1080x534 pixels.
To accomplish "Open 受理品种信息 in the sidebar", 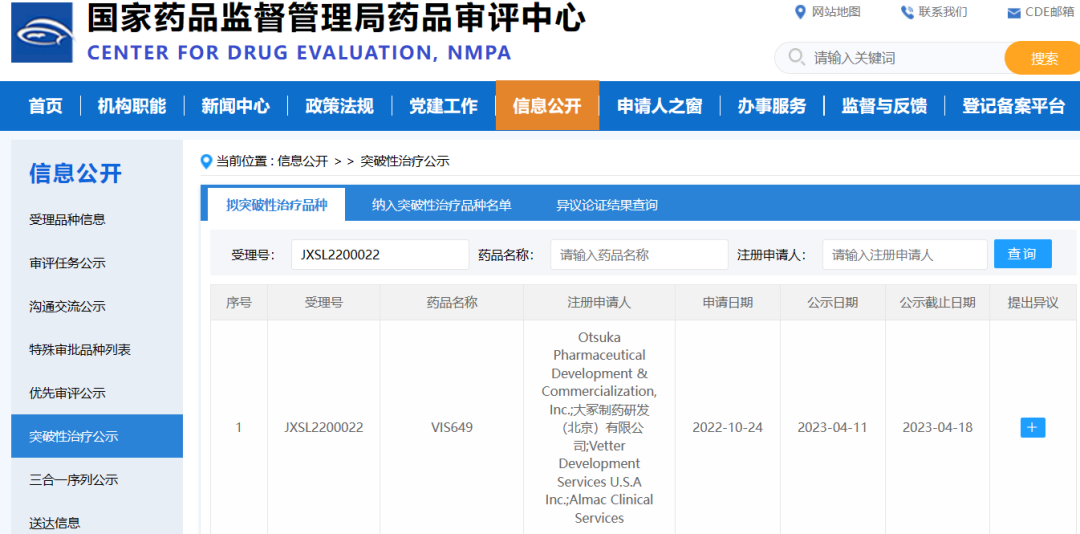I will [x=67, y=219].
